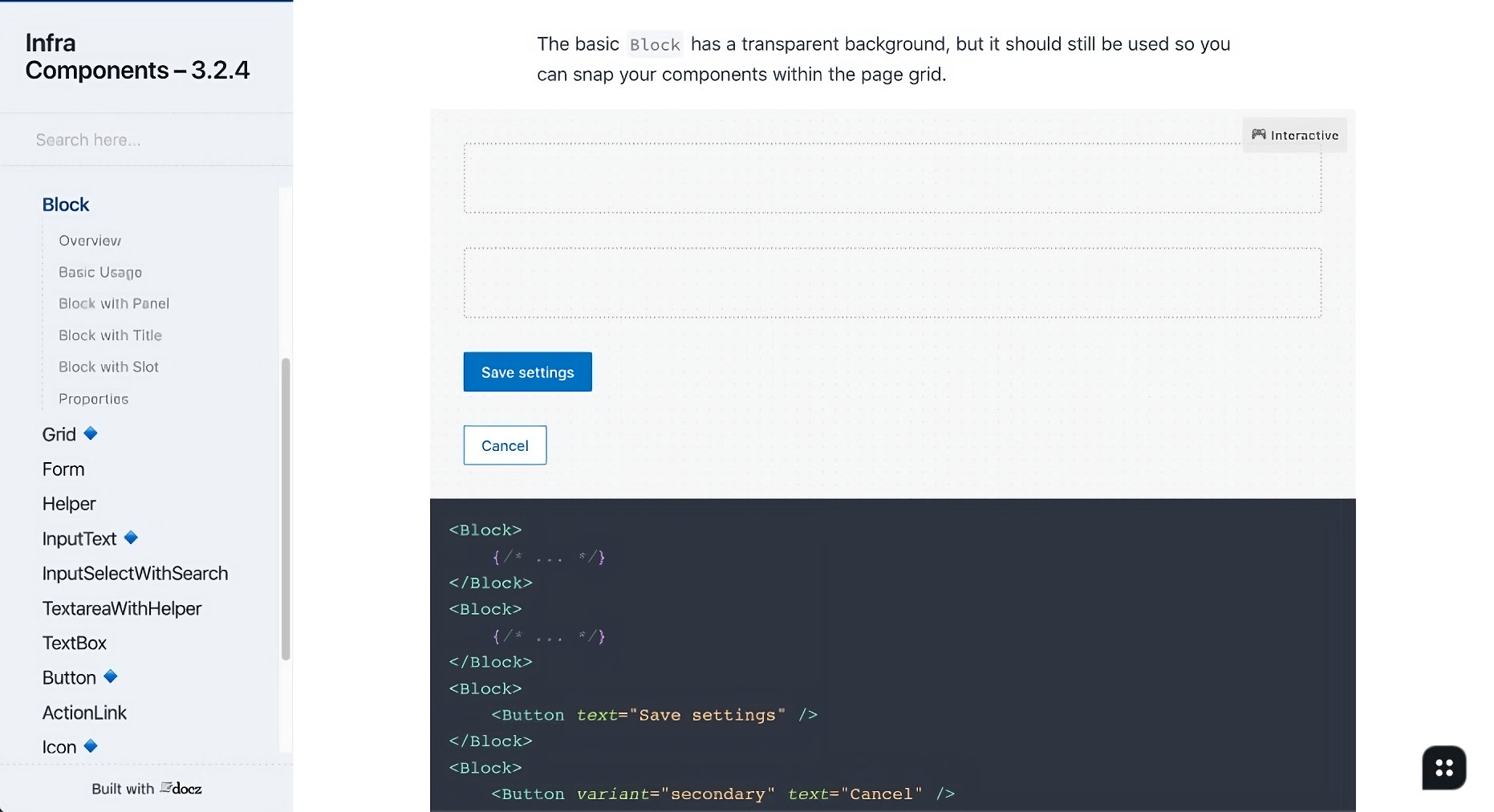This screenshot has height=812, width=1494.
Task: Open the Properties page
Action: click(x=93, y=398)
